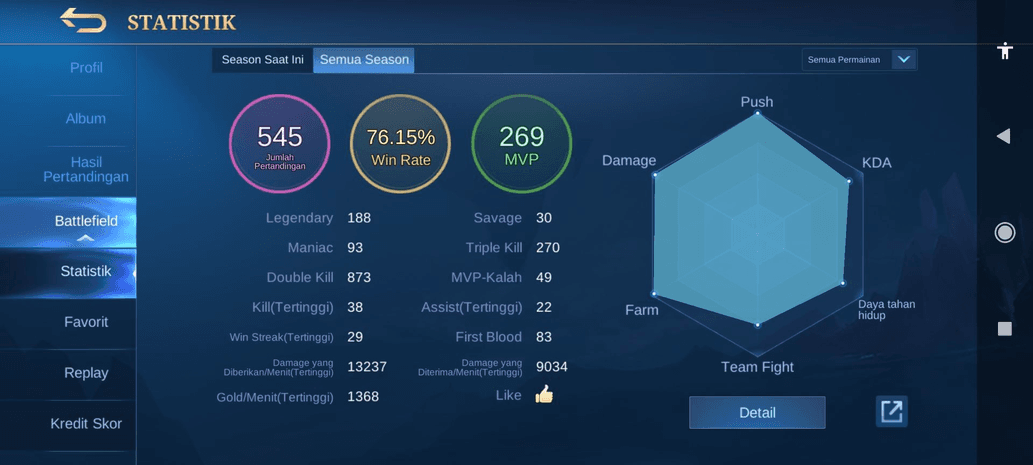This screenshot has width=1033, height=465.
Task: Tap the 545 Jumlah Pertandingan circle
Action: [279, 144]
